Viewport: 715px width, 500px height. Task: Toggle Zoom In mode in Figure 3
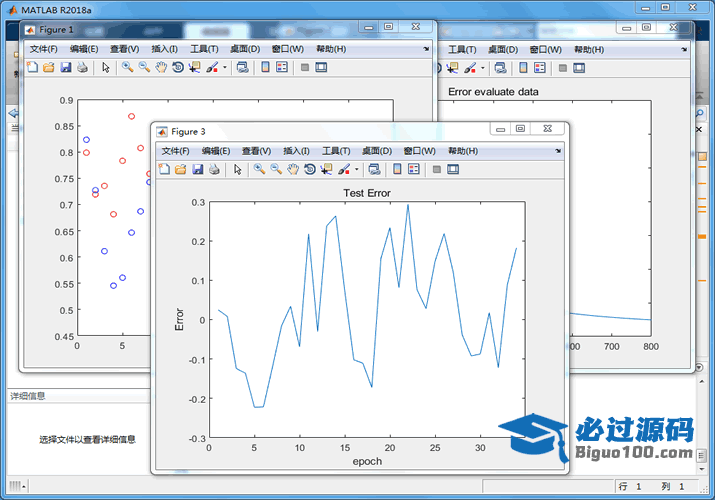coord(260,170)
